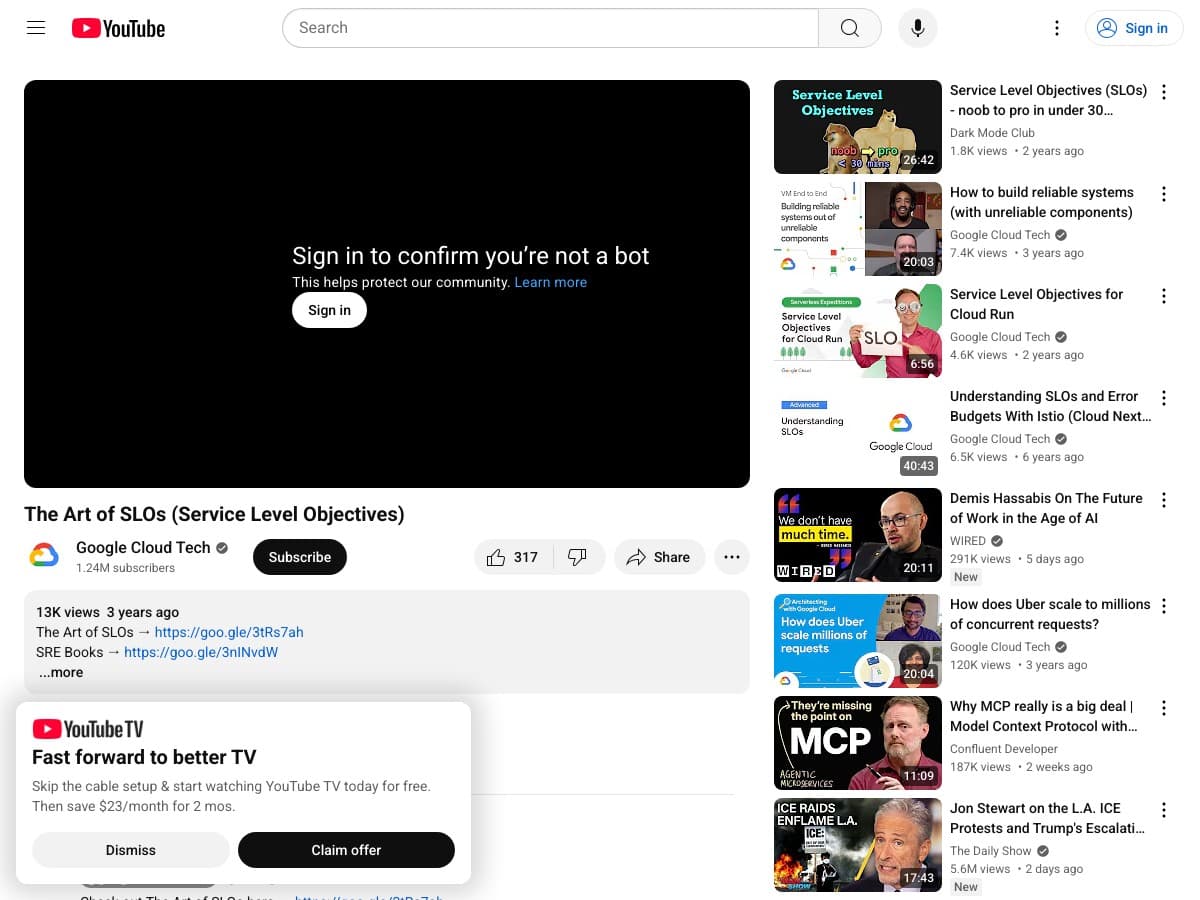Click the 1.24M subscribers text
The height and width of the screenshot is (900, 1200).
125,568
